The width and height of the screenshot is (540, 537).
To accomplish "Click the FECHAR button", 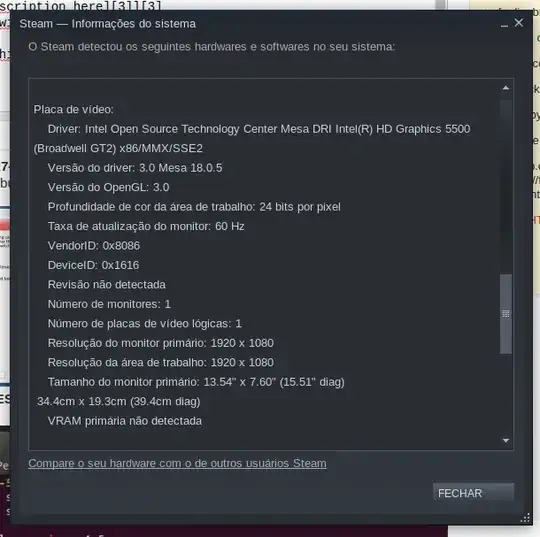I will (x=473, y=493).
